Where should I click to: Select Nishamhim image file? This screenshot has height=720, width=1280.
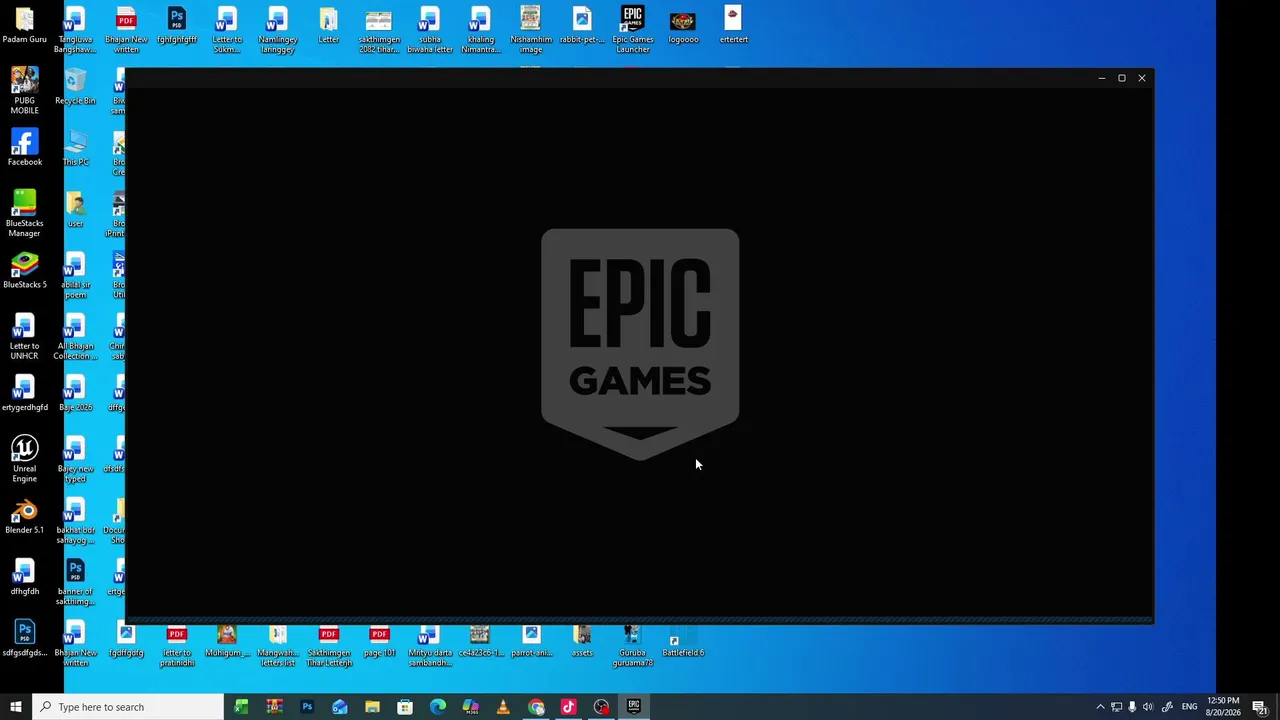[531, 30]
